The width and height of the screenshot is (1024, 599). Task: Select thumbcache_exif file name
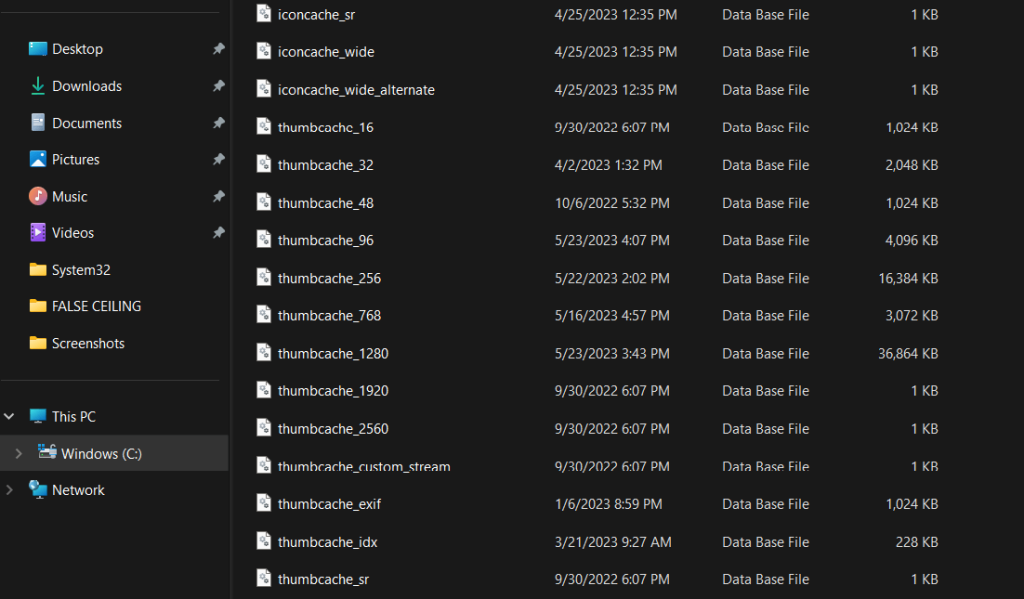[329, 504]
